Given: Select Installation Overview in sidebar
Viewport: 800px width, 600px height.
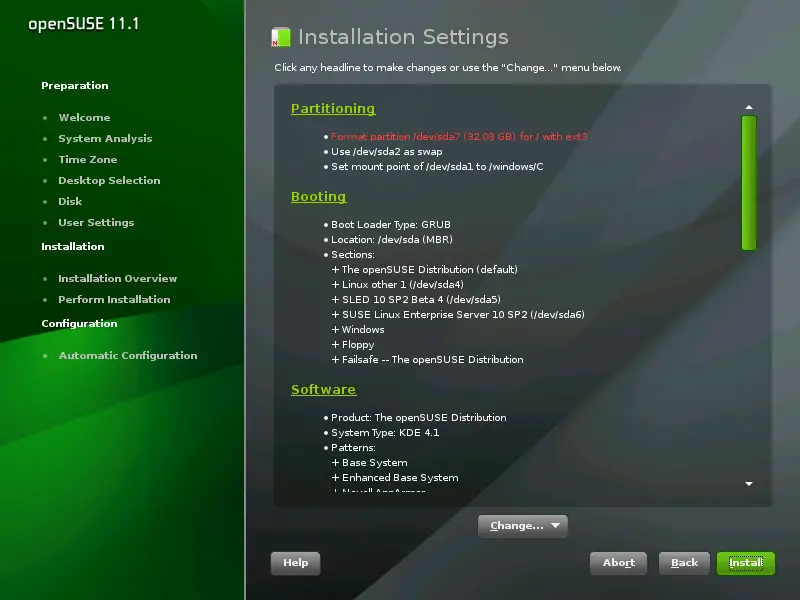Looking at the screenshot, I should coord(117,279).
